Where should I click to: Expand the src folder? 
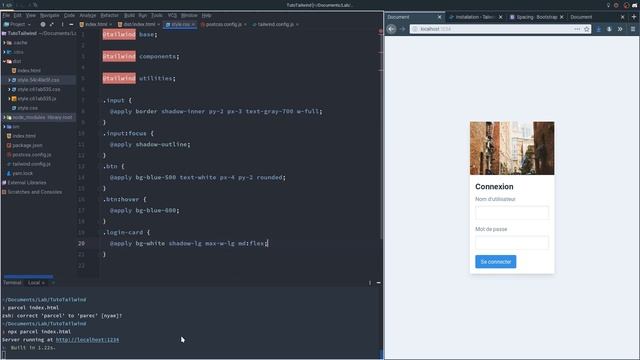tap(4, 127)
